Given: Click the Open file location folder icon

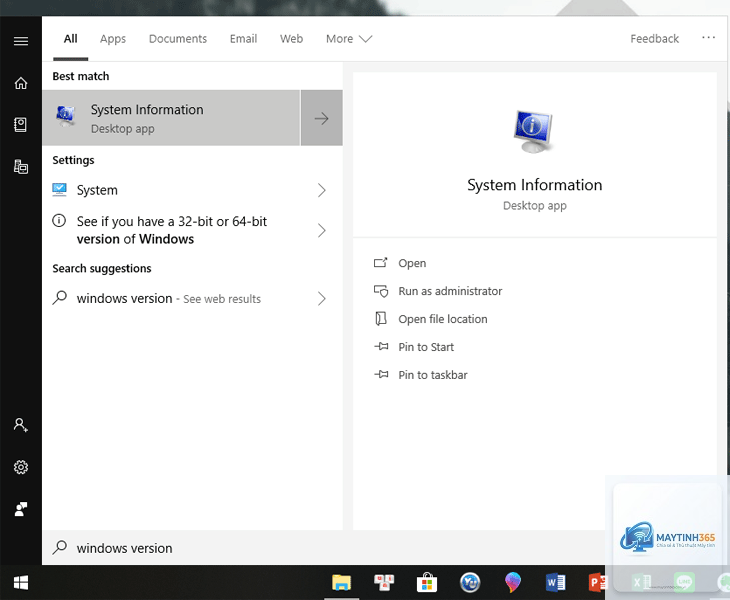Looking at the screenshot, I should 380,319.
